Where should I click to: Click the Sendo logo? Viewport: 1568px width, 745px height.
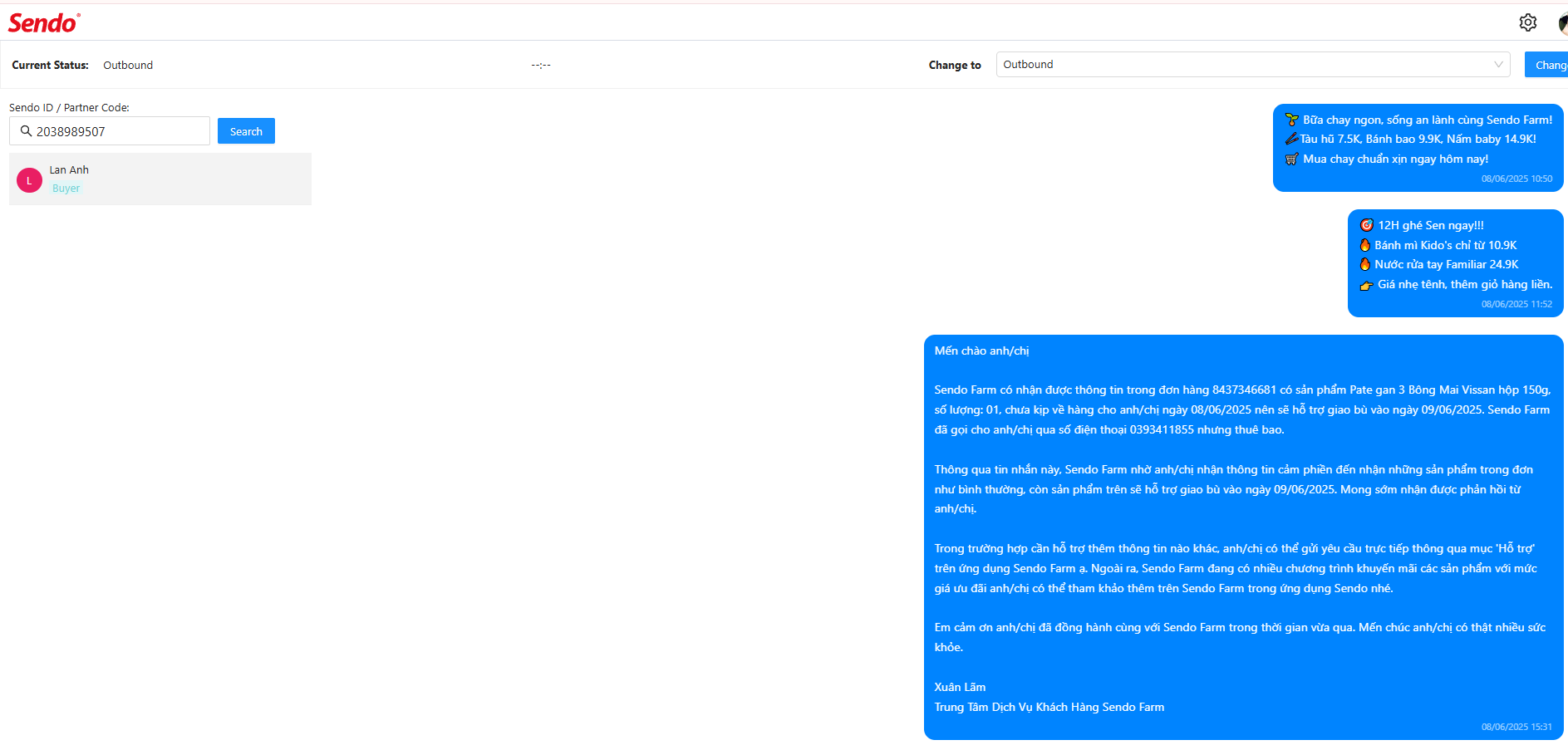[x=44, y=23]
